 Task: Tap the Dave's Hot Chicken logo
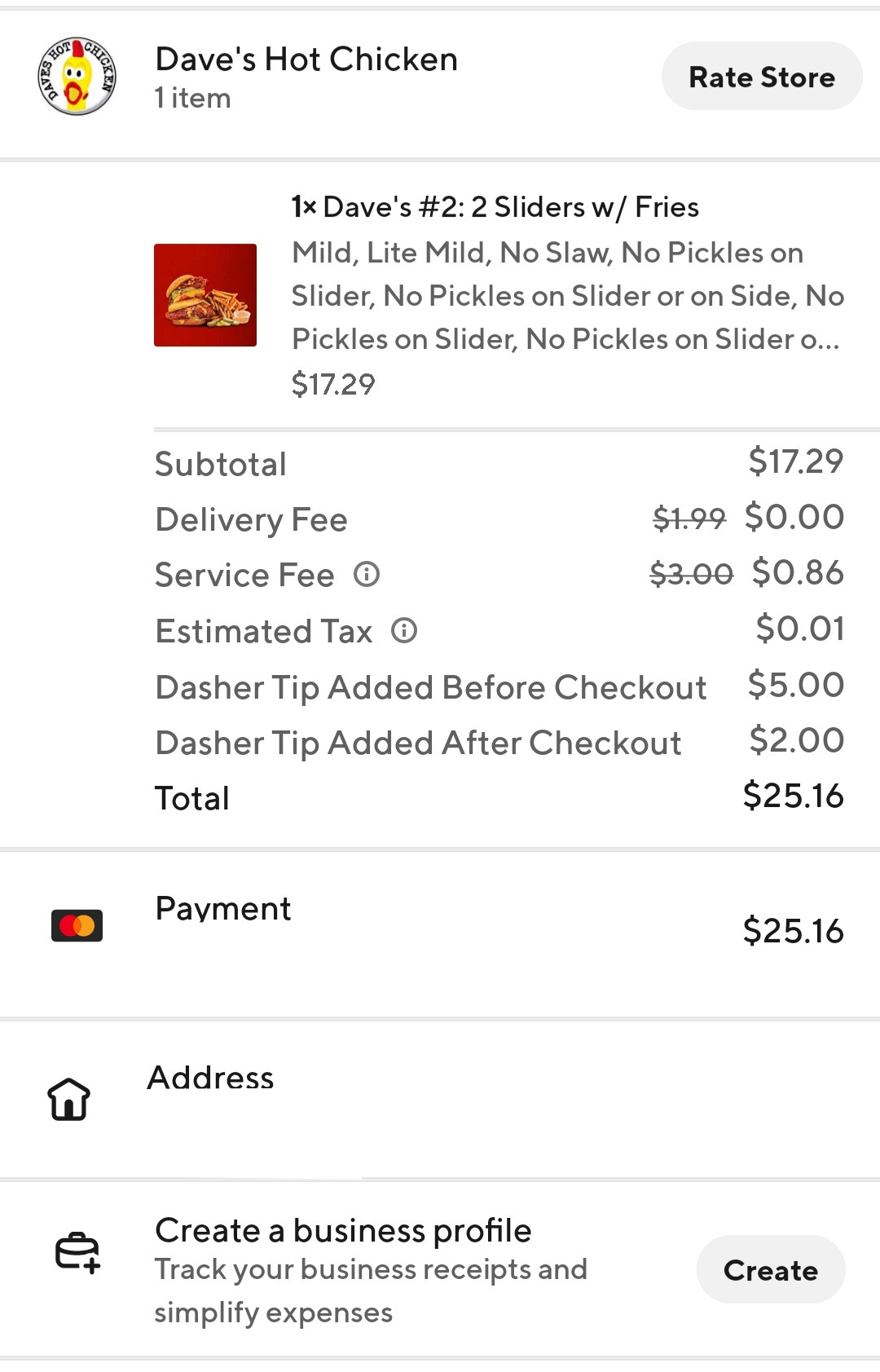click(x=77, y=77)
